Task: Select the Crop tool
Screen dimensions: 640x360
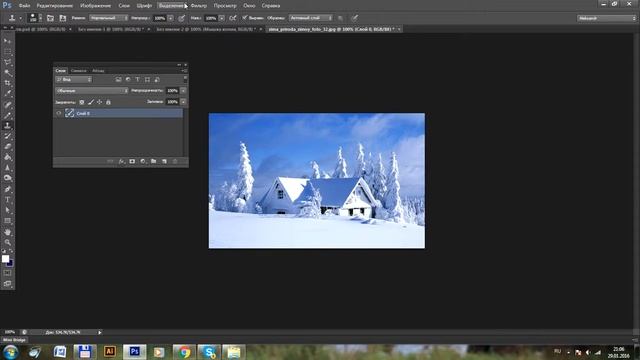Action: tap(7, 83)
